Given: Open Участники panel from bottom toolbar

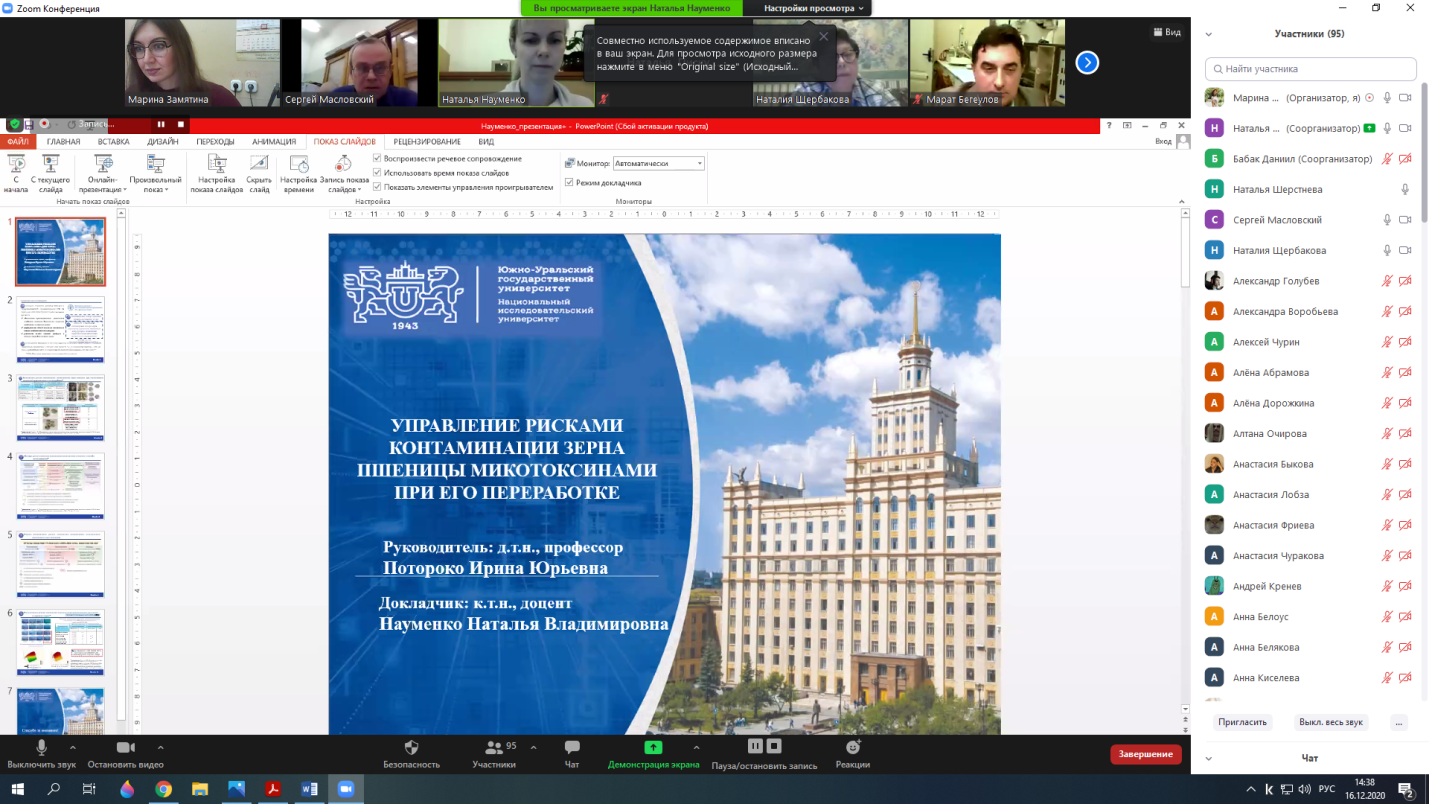Looking at the screenshot, I should [x=493, y=748].
